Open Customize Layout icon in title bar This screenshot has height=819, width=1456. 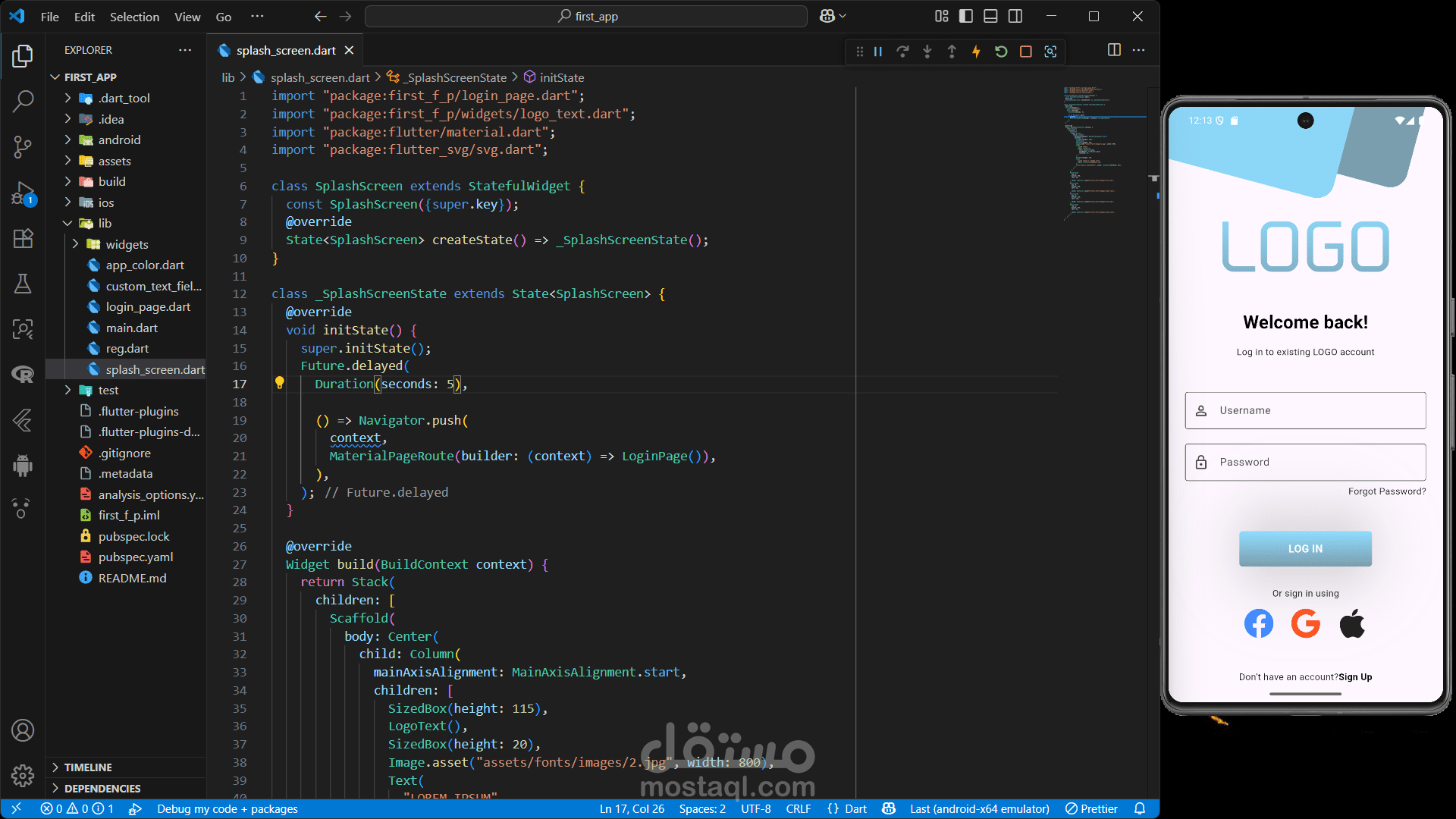pos(941,16)
